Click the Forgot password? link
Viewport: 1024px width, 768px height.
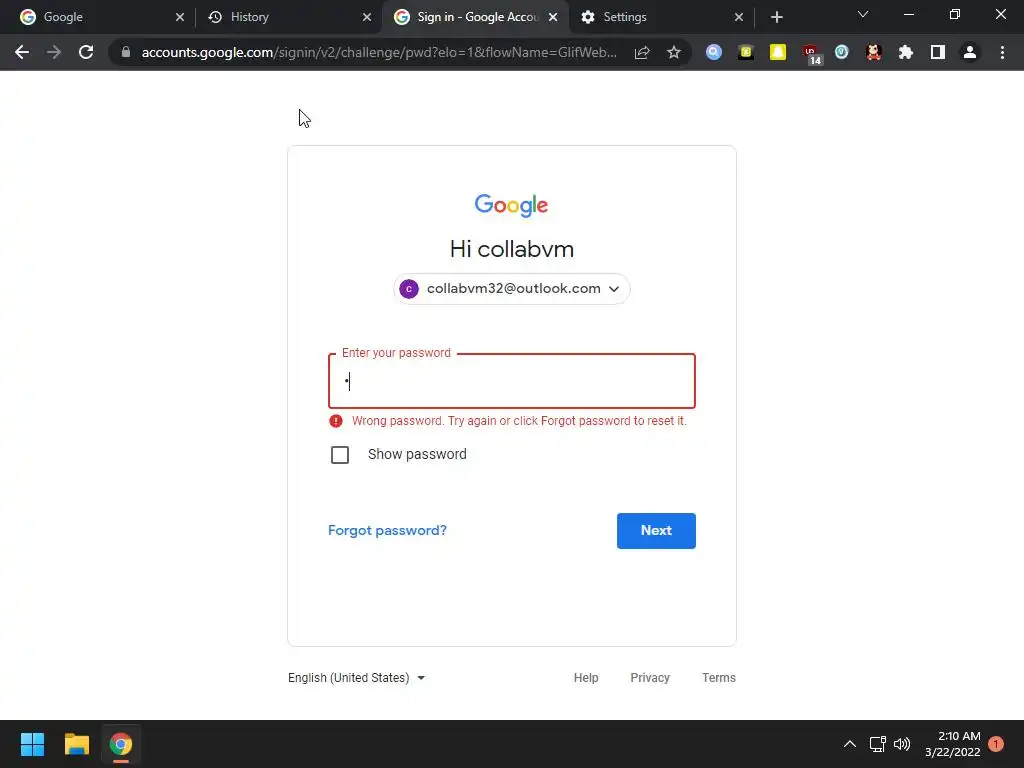click(387, 530)
